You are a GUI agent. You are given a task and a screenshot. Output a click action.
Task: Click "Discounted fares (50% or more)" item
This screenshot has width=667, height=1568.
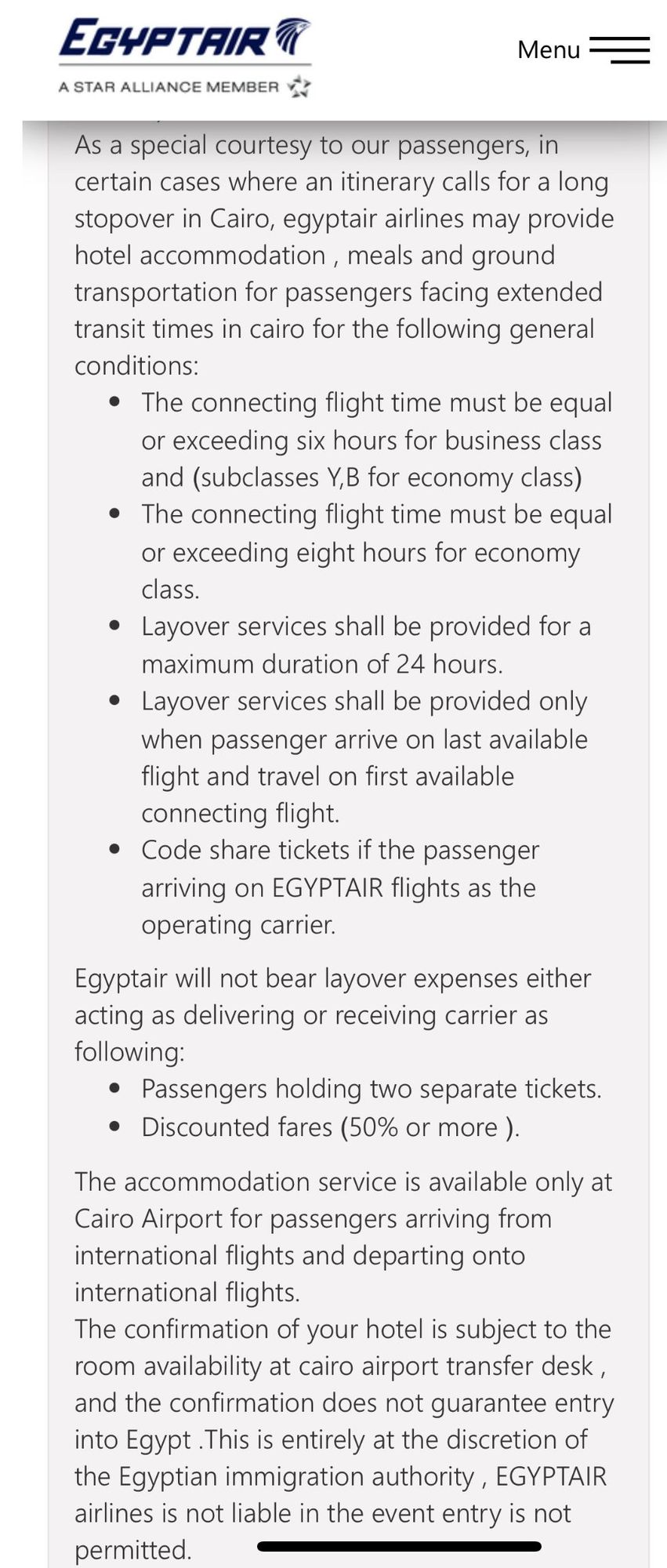pyautogui.click(x=330, y=1127)
